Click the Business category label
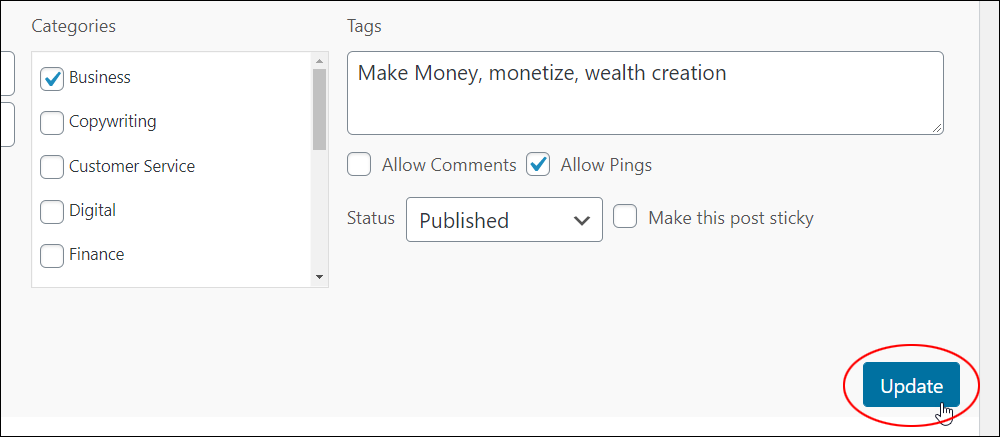 pyautogui.click(x=99, y=77)
